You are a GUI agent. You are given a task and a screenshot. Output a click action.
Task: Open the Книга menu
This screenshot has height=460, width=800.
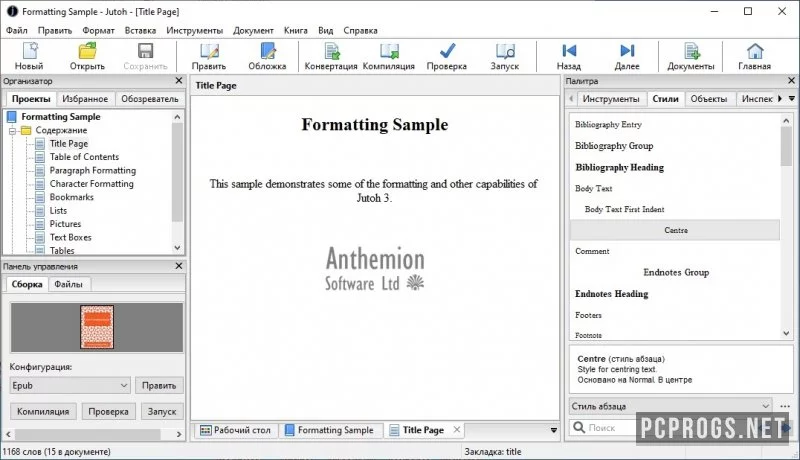(296, 31)
